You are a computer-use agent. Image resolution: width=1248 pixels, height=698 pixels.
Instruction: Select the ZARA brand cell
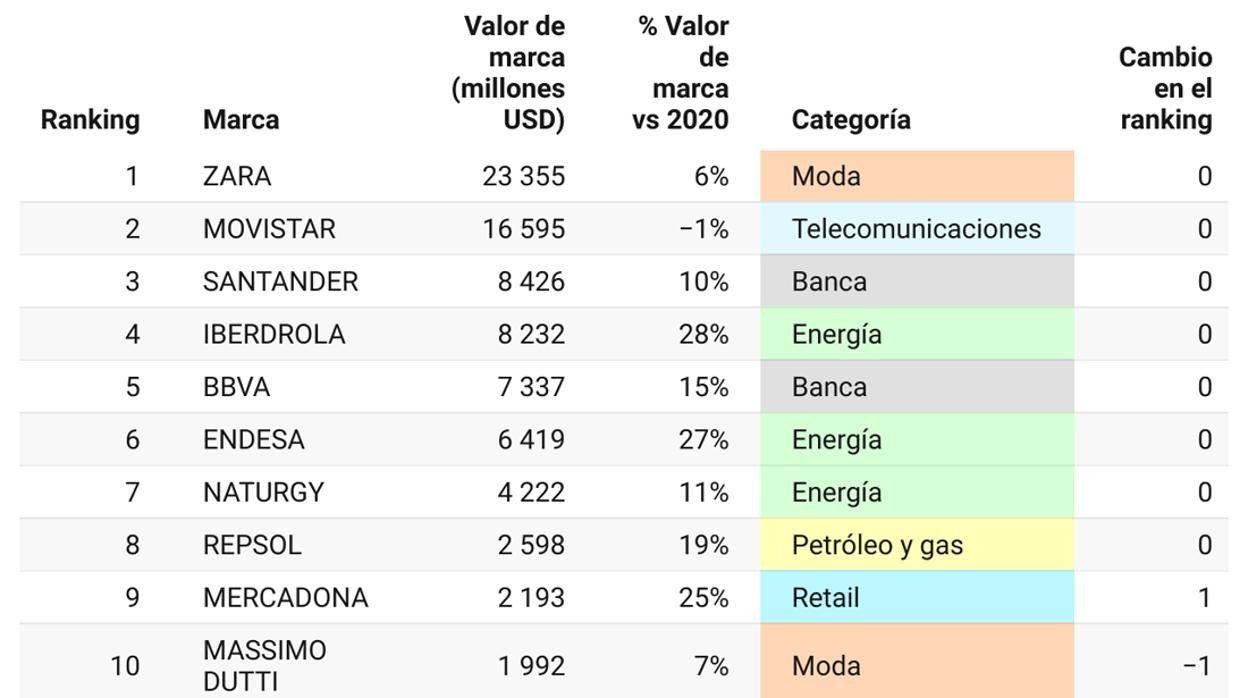coord(237,177)
